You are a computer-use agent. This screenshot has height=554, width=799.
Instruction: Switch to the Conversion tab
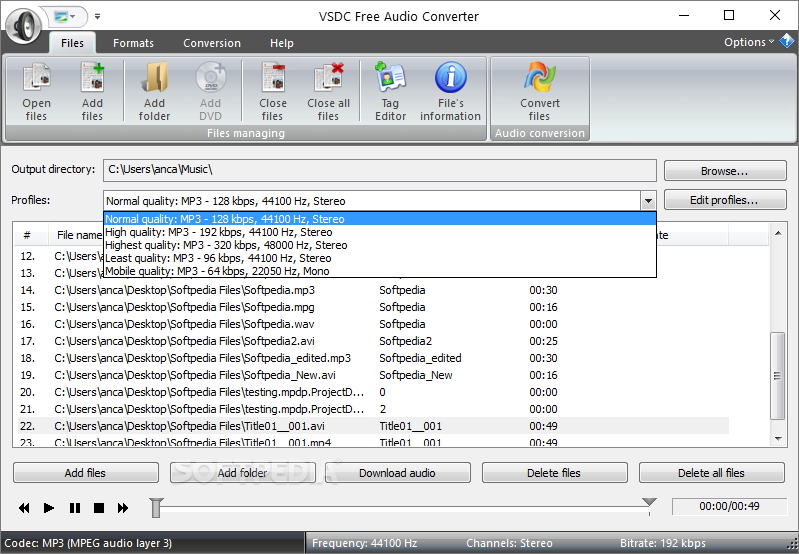tap(212, 43)
